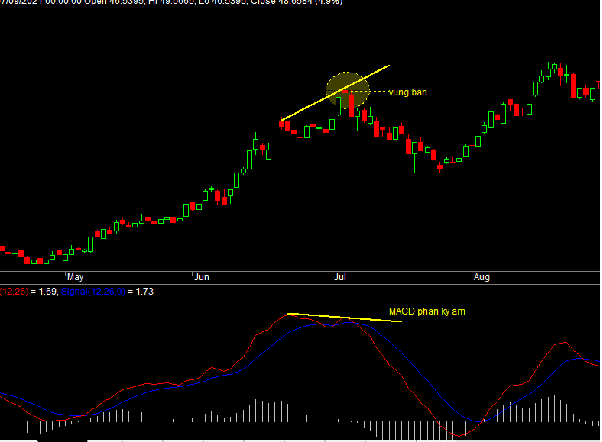Click the "Aug" date axis label
The height and width of the screenshot is (442, 602).
tap(481, 277)
